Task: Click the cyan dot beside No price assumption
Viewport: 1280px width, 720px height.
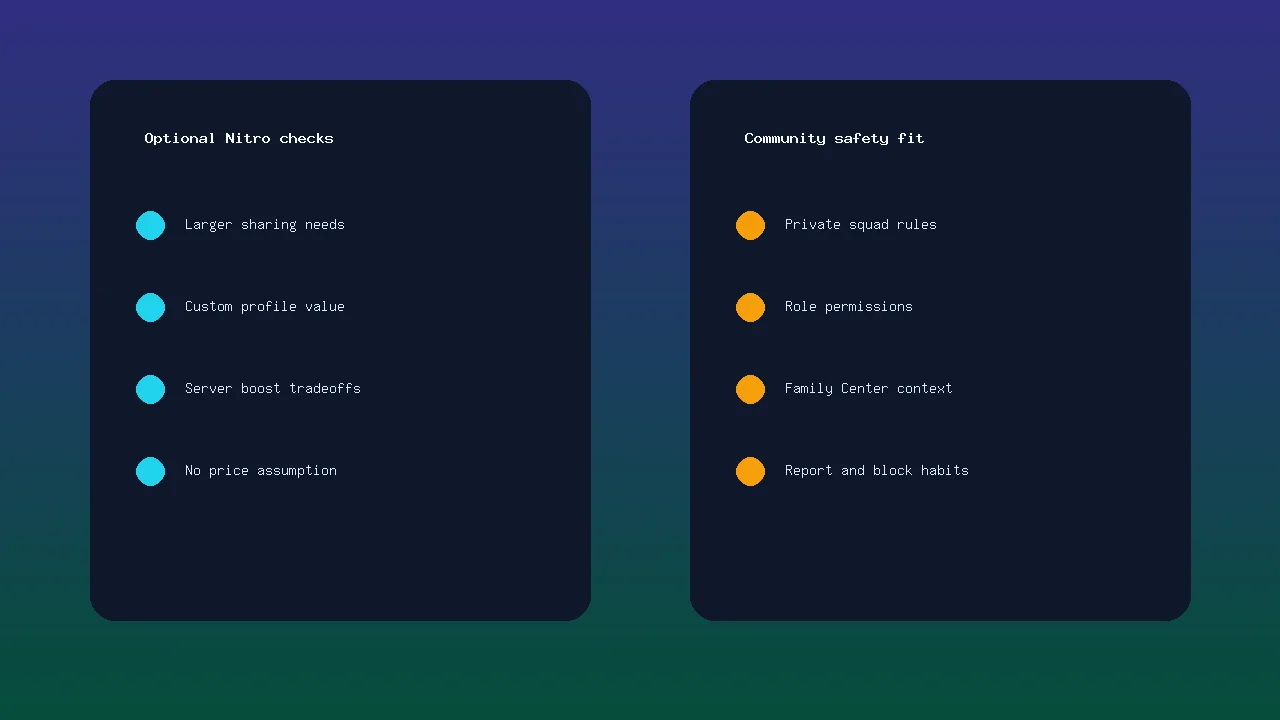Action: pyautogui.click(x=150, y=471)
